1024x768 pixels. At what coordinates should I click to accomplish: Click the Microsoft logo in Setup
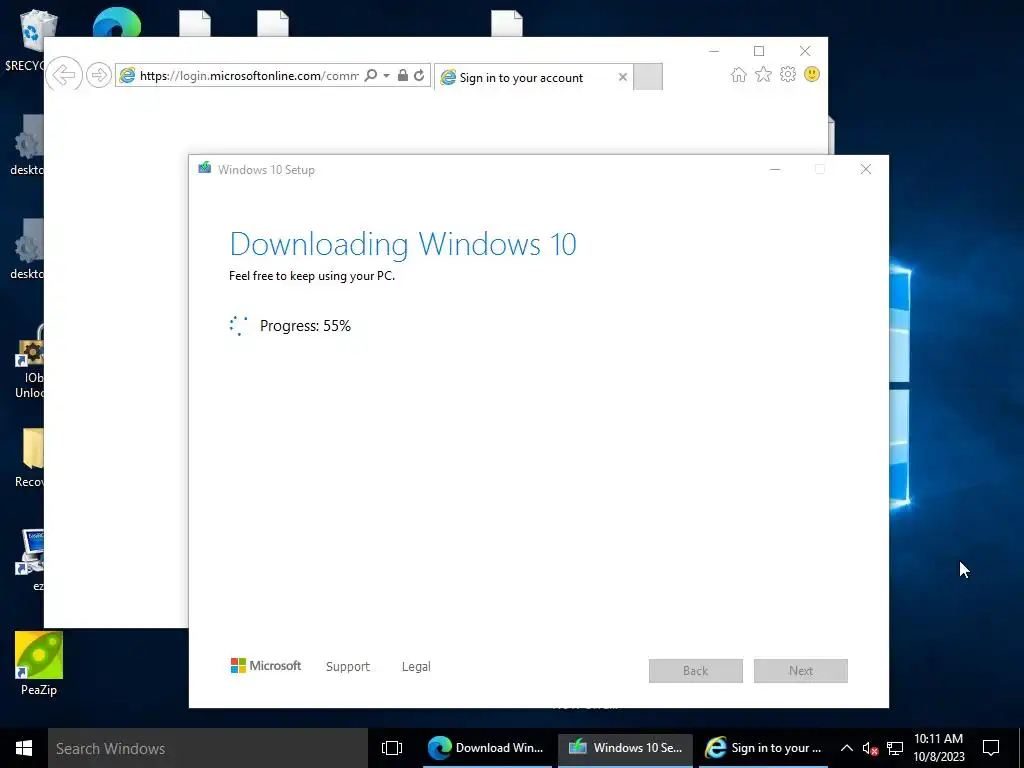coord(266,665)
